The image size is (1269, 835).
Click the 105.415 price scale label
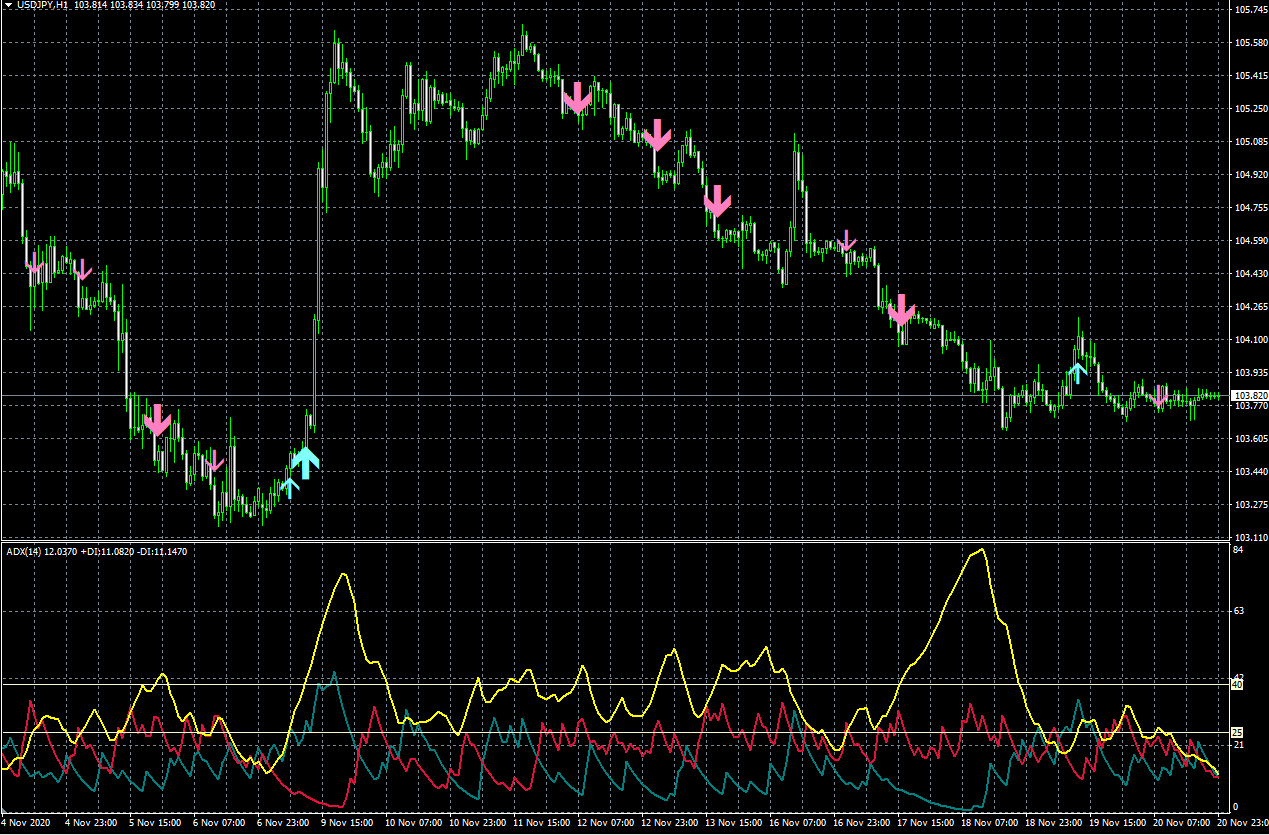1250,76
